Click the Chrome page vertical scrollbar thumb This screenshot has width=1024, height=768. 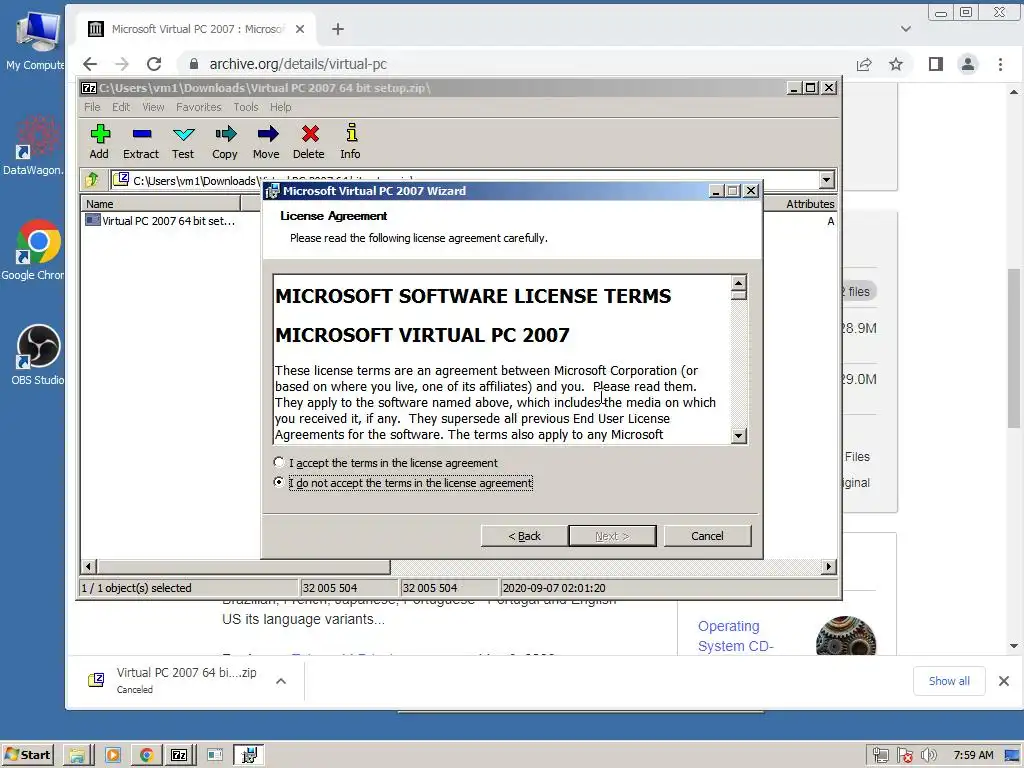click(x=1014, y=348)
